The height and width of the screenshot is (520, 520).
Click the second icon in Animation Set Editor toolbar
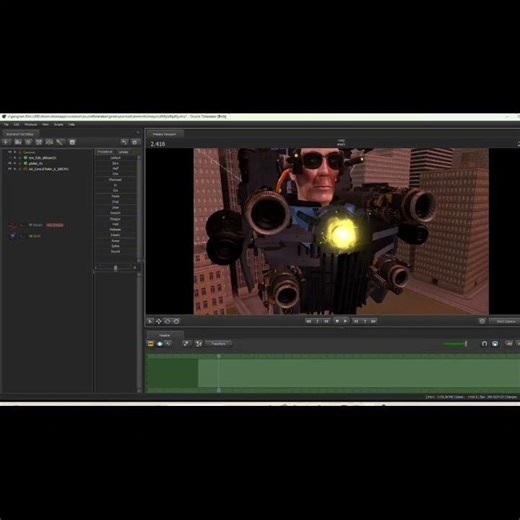pyautogui.click(x=18, y=142)
